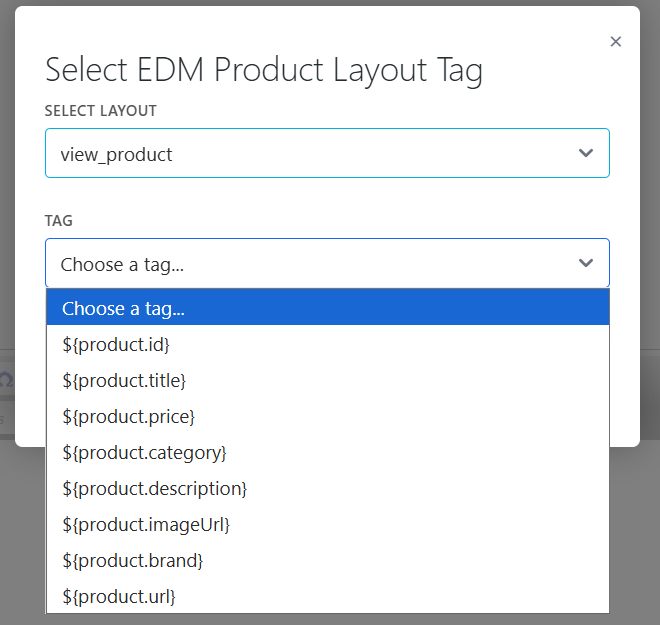Click the chevron arrow in the Tag field
The height and width of the screenshot is (625, 660).
click(x=586, y=264)
